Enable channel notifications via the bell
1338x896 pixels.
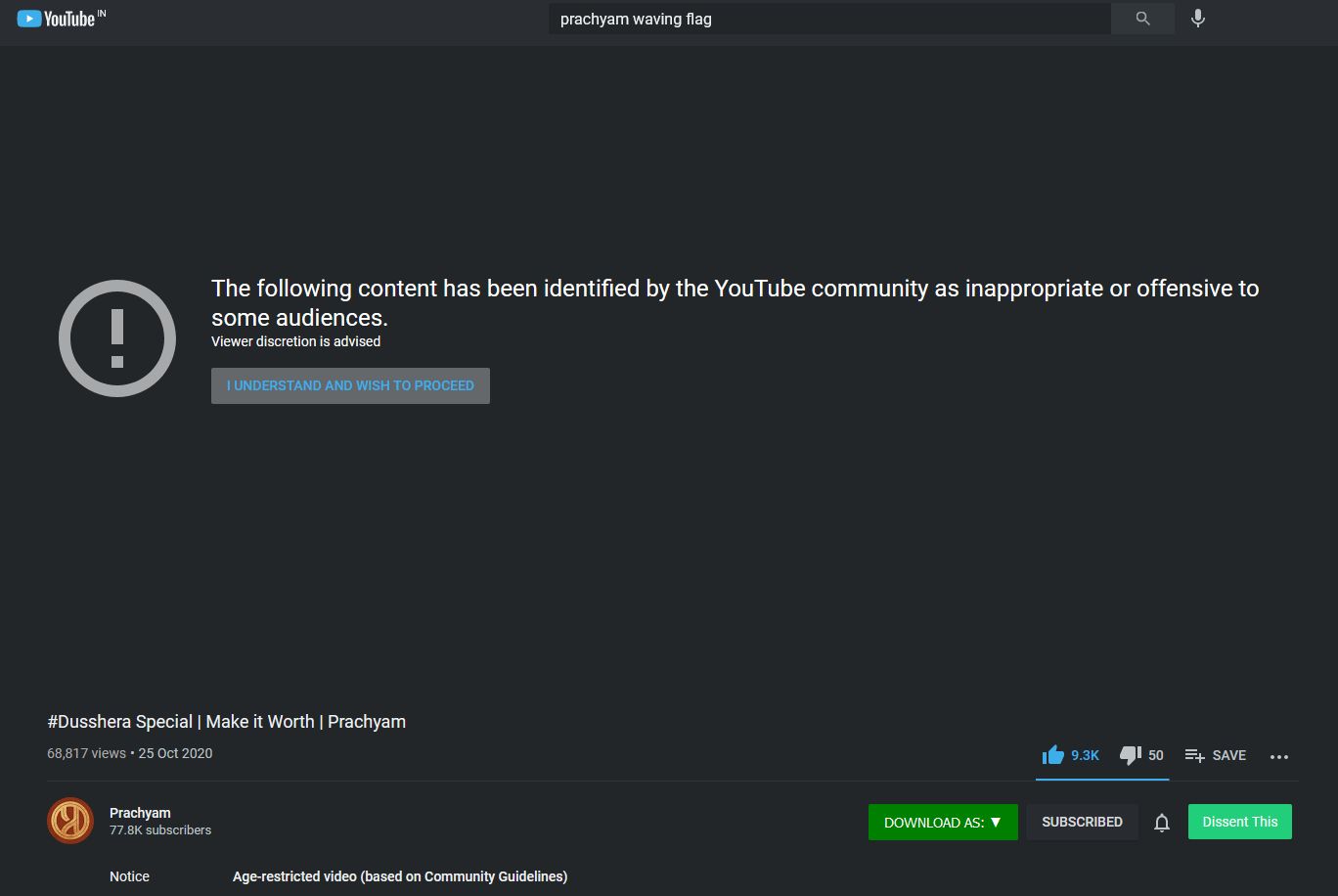click(x=1161, y=823)
